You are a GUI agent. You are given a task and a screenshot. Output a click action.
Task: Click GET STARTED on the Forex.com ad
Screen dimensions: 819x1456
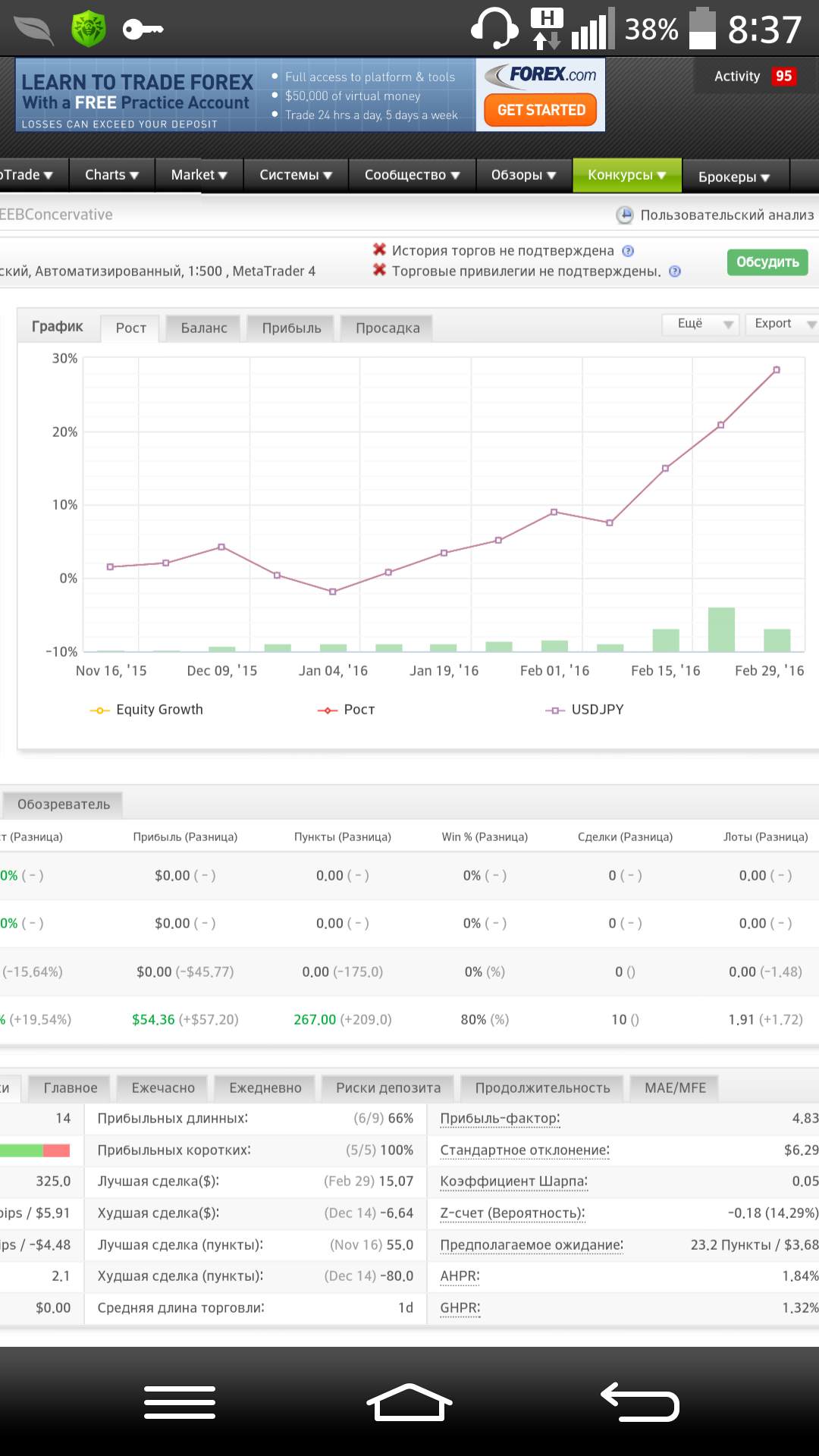pos(541,110)
